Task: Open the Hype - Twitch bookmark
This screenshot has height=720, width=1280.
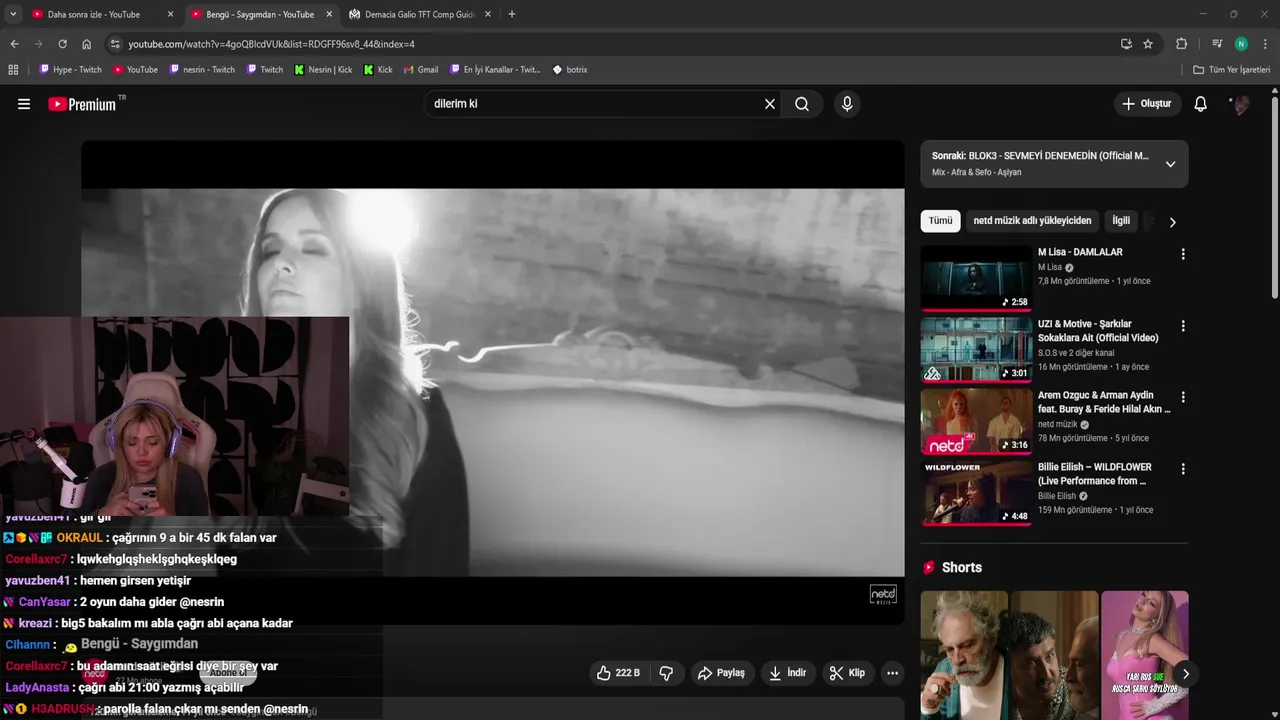Action: (x=70, y=70)
